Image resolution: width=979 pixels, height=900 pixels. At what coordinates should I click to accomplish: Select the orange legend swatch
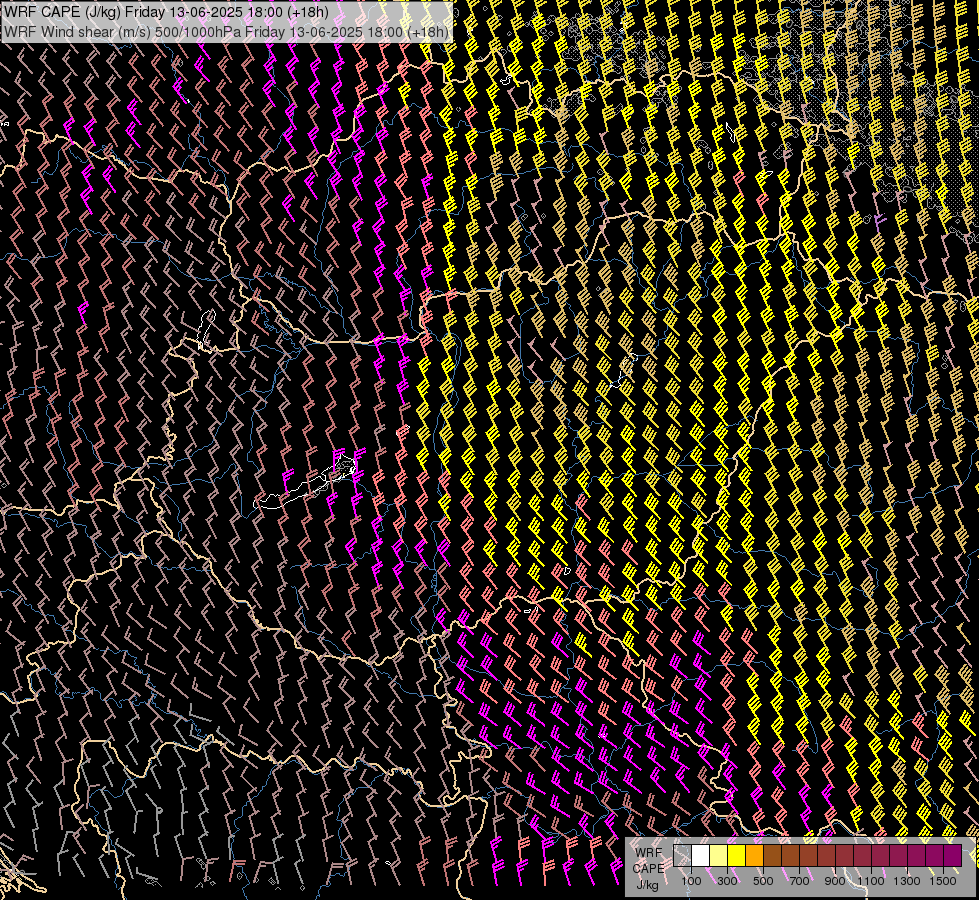pos(755,855)
